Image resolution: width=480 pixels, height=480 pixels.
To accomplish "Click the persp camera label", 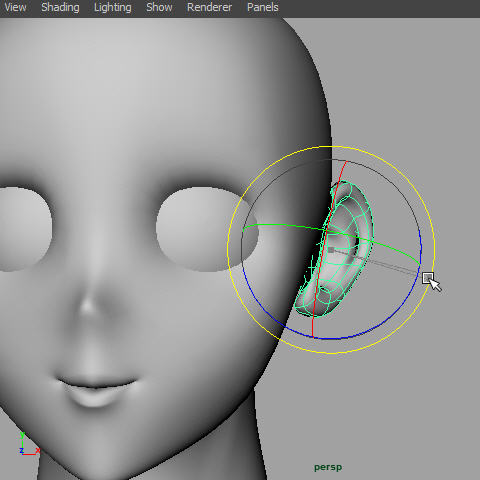I will pyautogui.click(x=328, y=467).
